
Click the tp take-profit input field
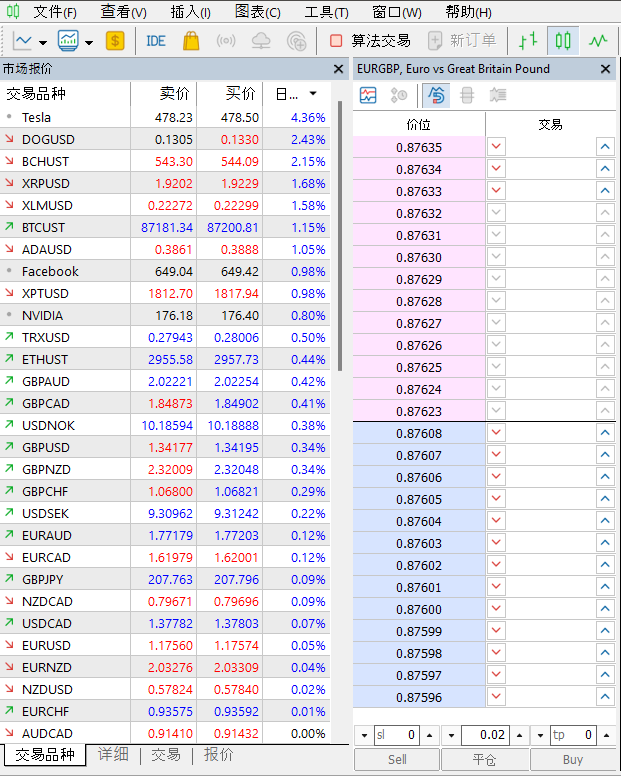[573, 735]
